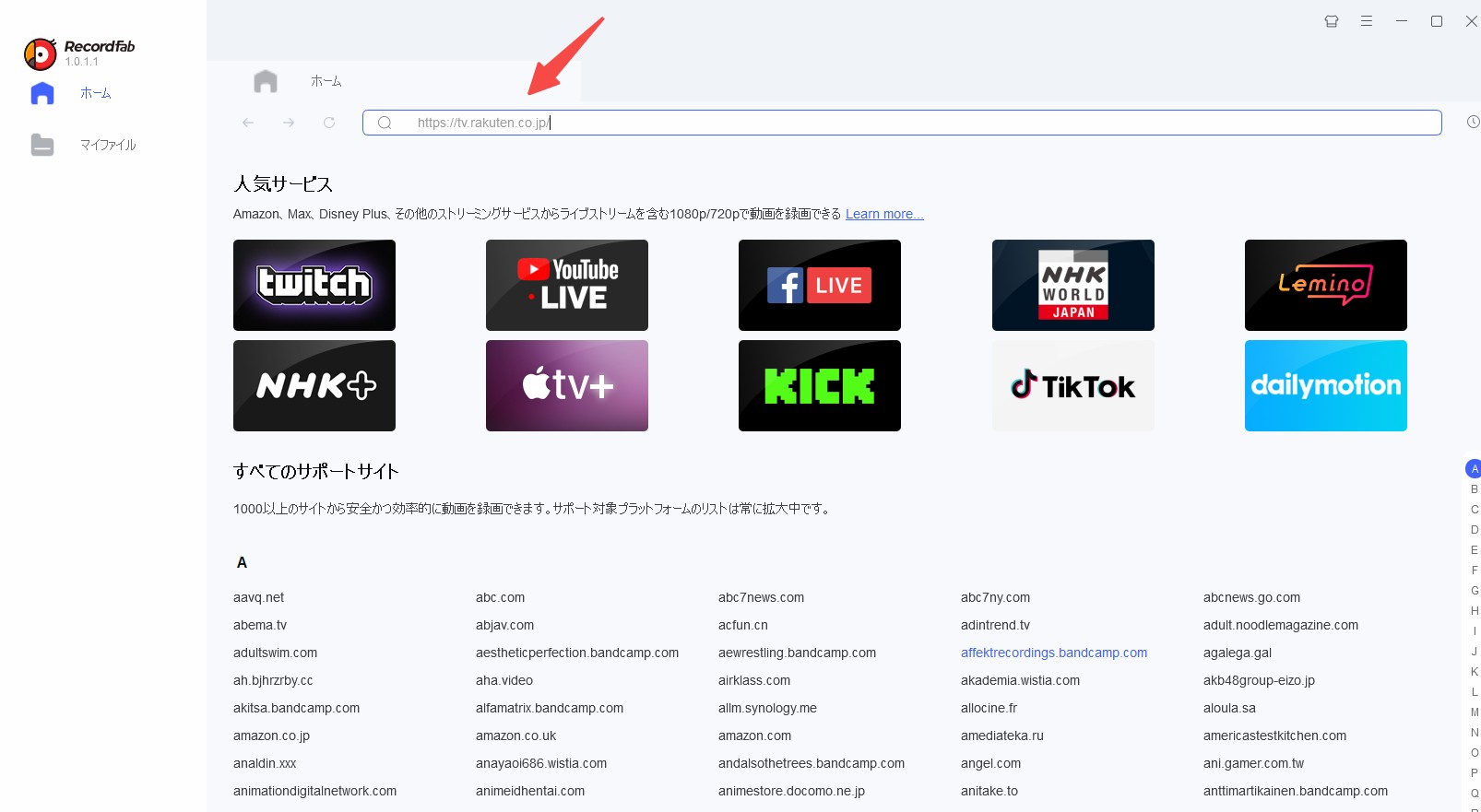The width and height of the screenshot is (1481, 812).
Task: Open airklass.com site link
Action: [x=754, y=680]
